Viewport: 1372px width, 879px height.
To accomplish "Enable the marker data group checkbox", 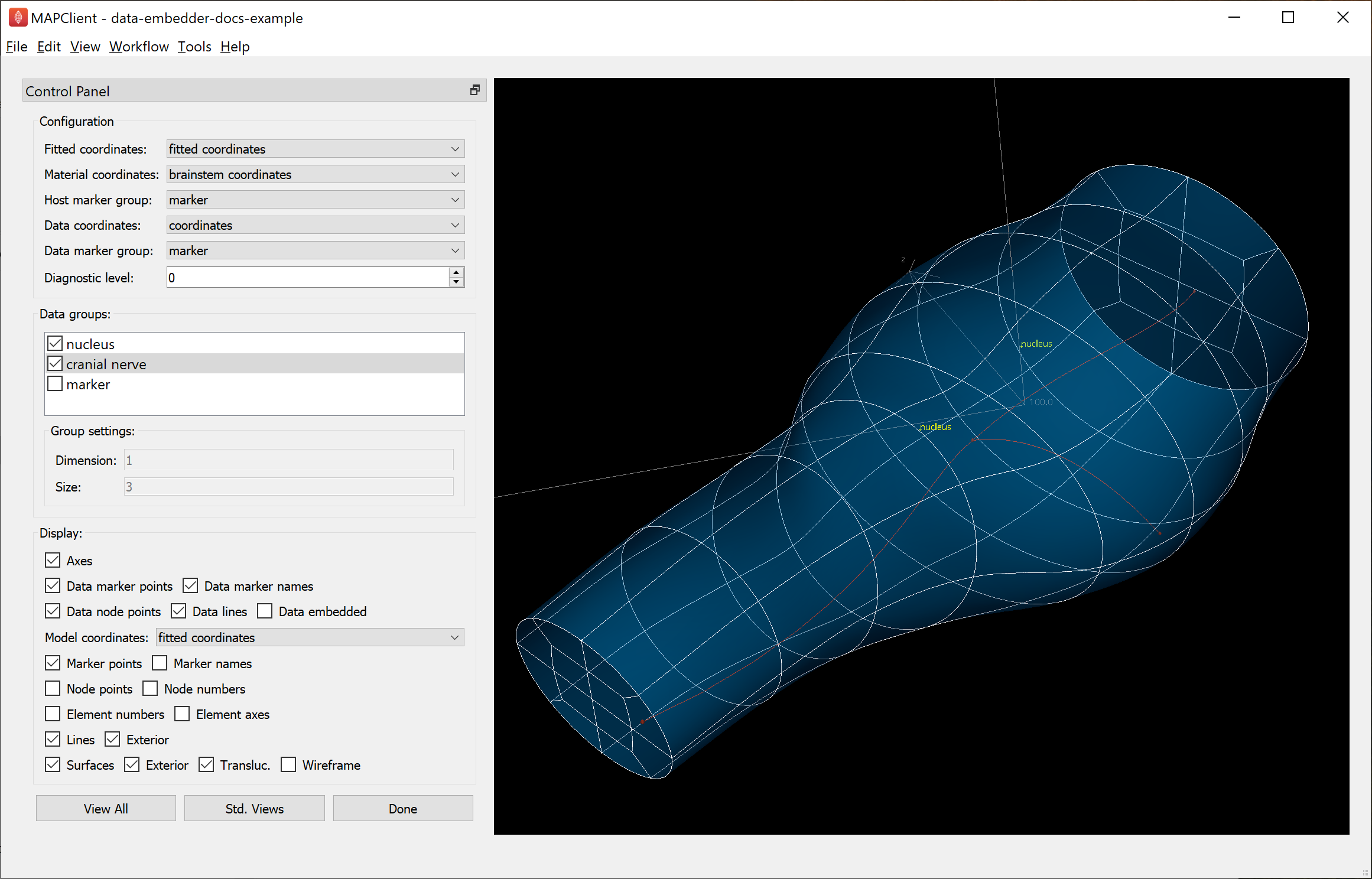I will [55, 384].
